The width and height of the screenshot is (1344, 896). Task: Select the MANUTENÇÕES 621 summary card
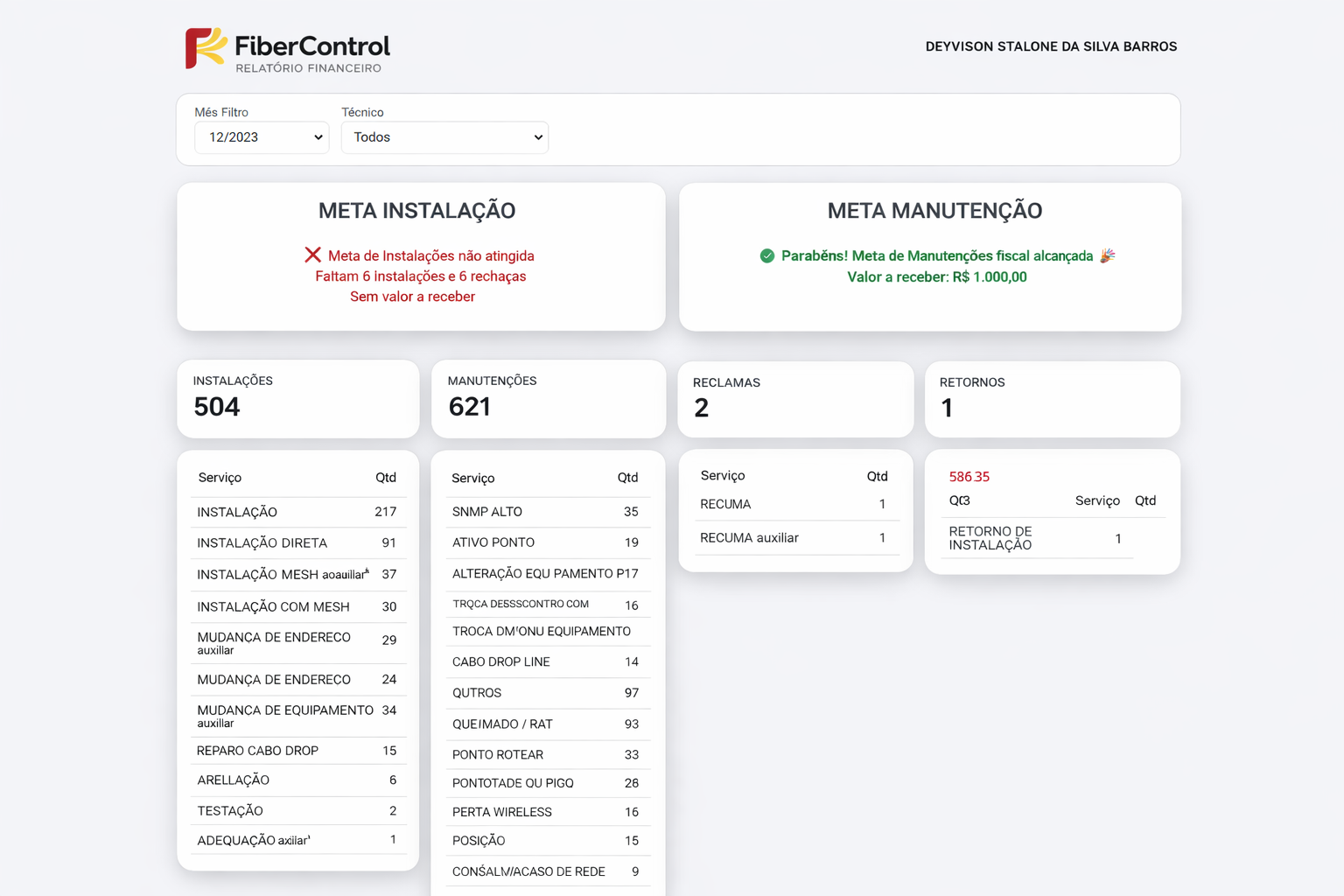[548, 398]
